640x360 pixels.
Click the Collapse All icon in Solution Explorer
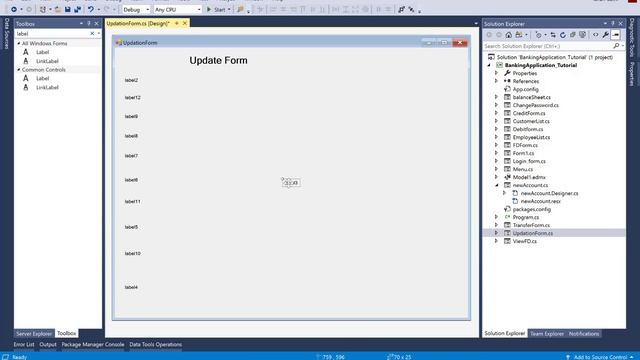573,35
